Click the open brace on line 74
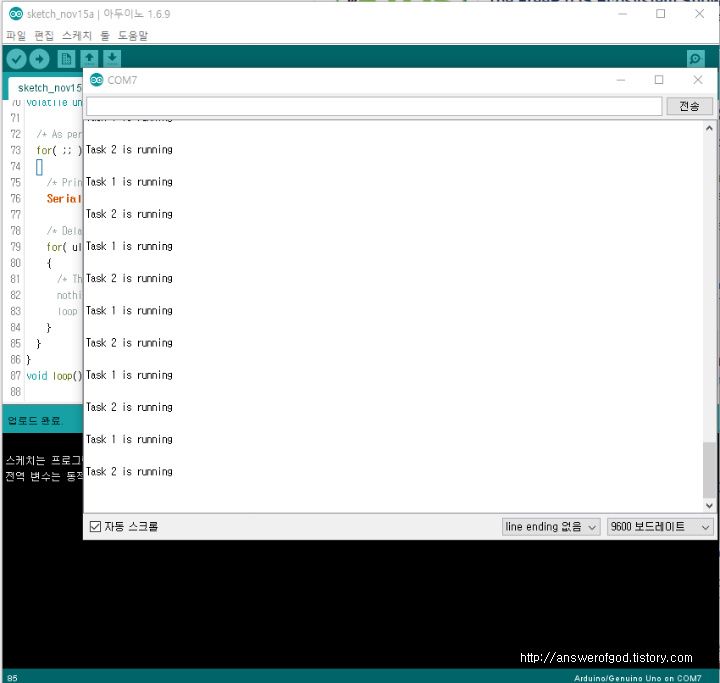The image size is (720, 683). 39,167
